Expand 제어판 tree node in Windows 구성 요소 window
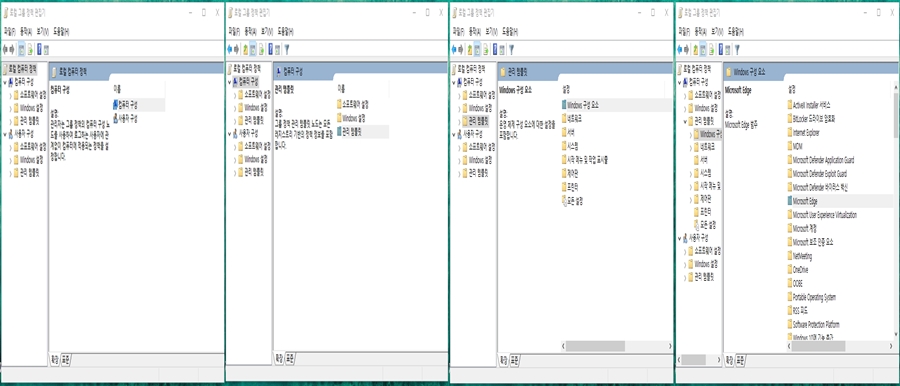 click(x=690, y=199)
